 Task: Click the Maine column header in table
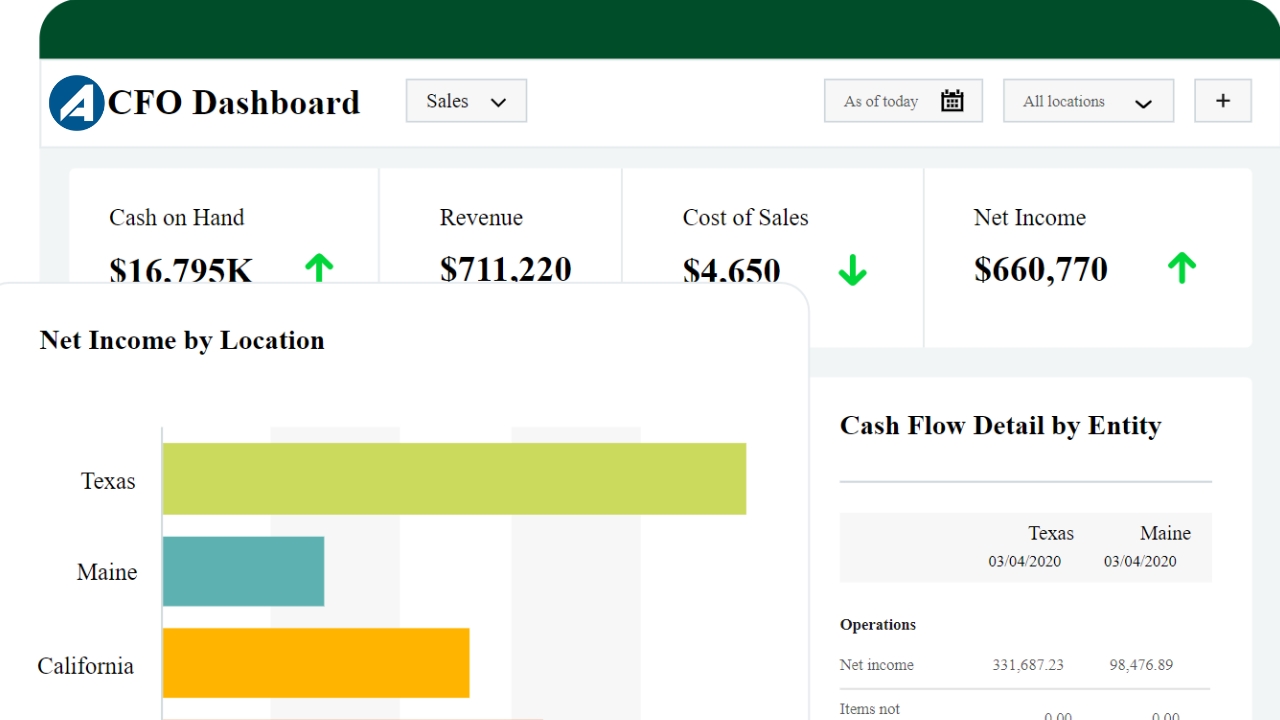tap(1165, 533)
